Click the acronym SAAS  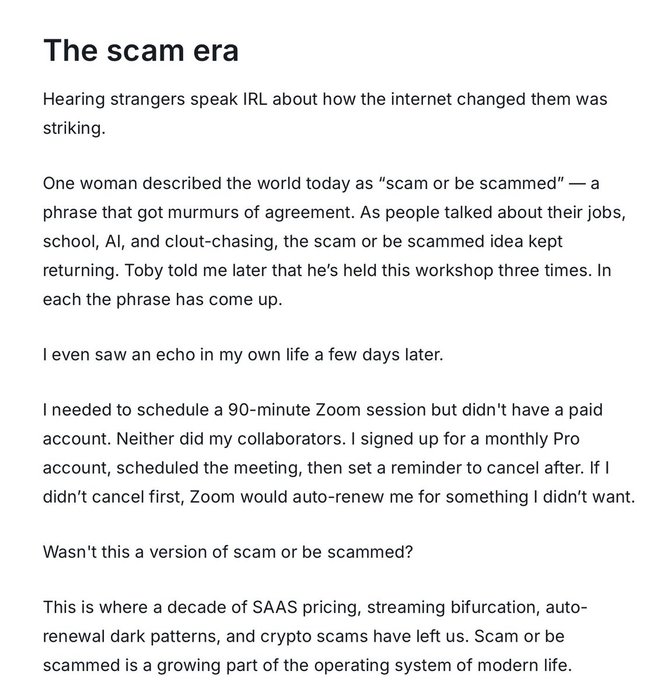tap(275, 608)
